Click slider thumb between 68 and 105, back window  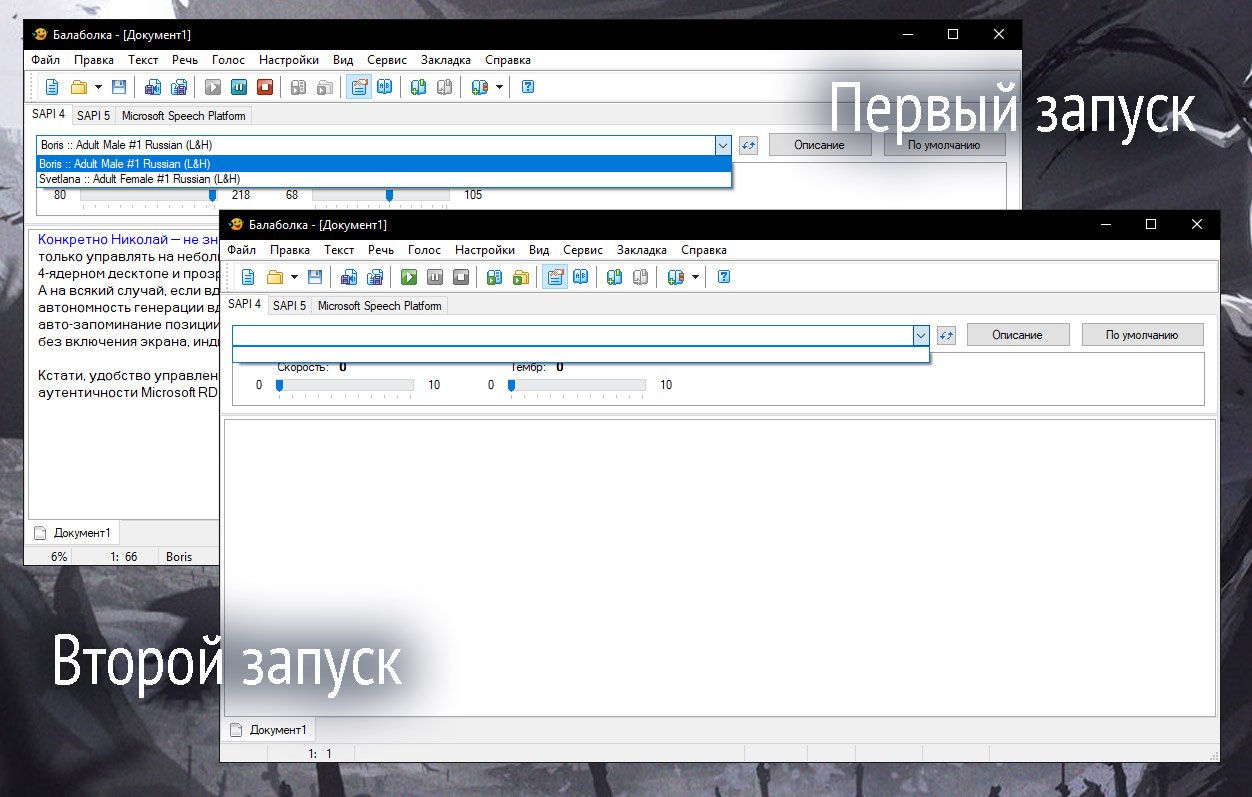pyautogui.click(x=389, y=195)
